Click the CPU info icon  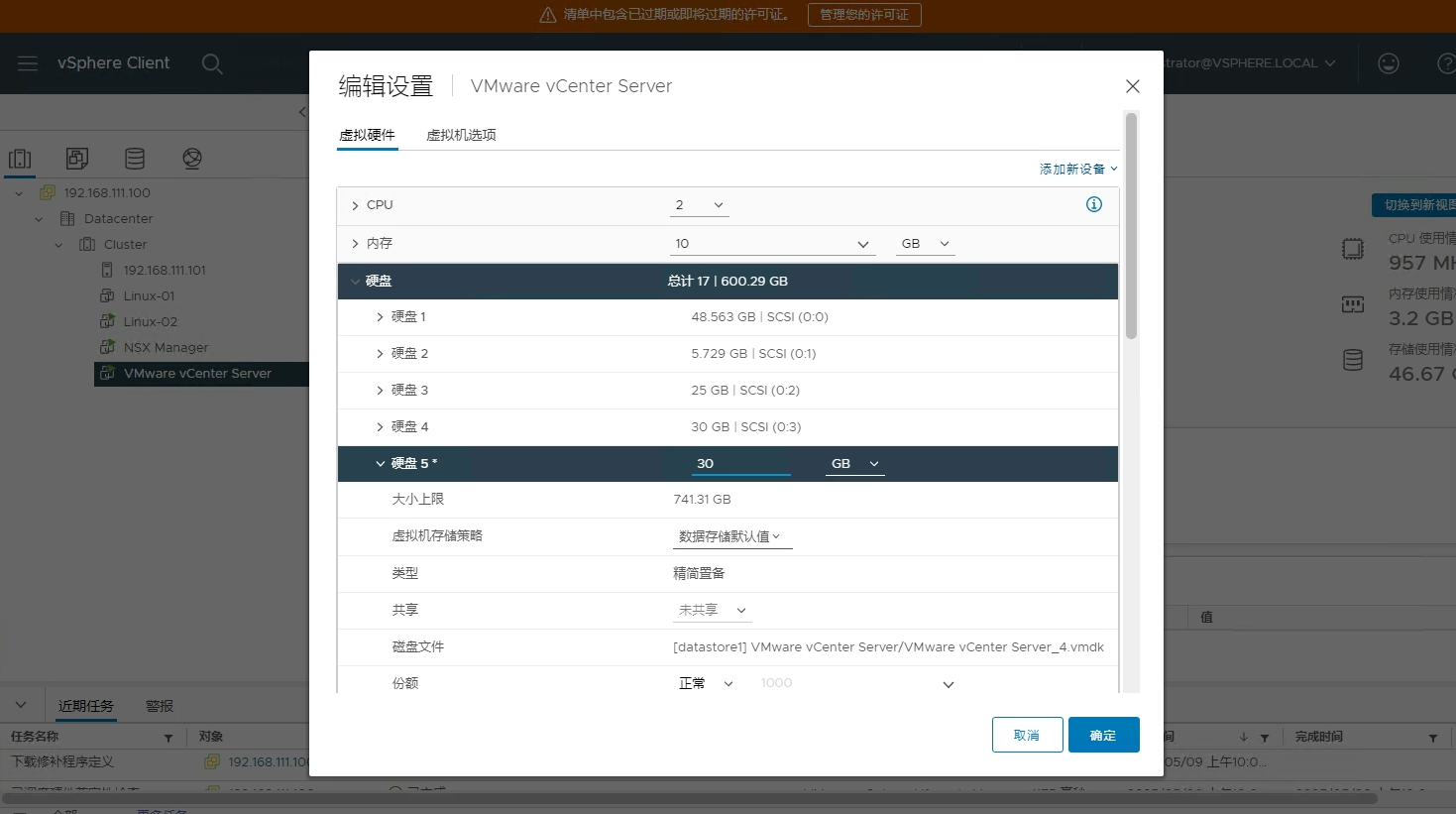1094,204
